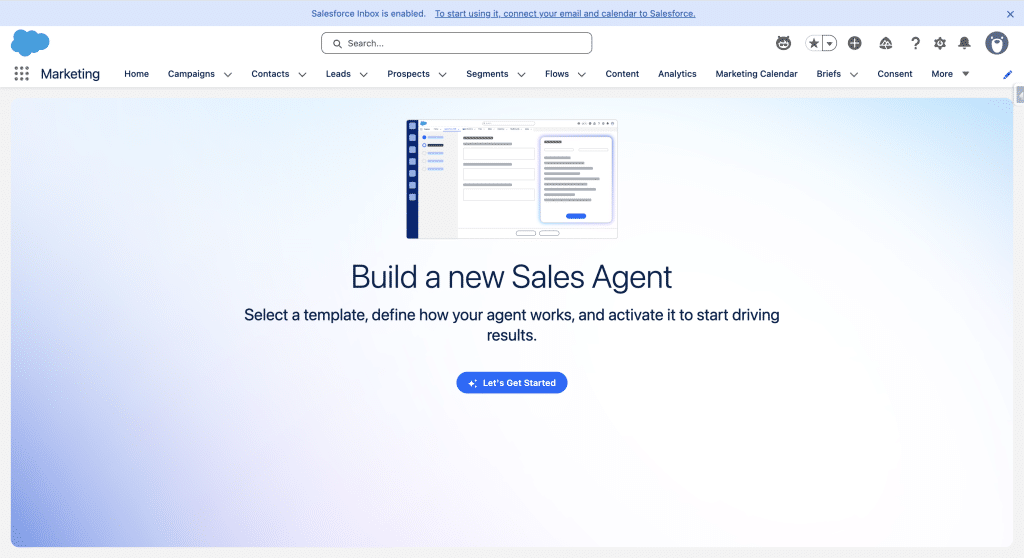This screenshot has width=1024, height=558.
Task: Open the Consent tab
Action: [x=895, y=74]
